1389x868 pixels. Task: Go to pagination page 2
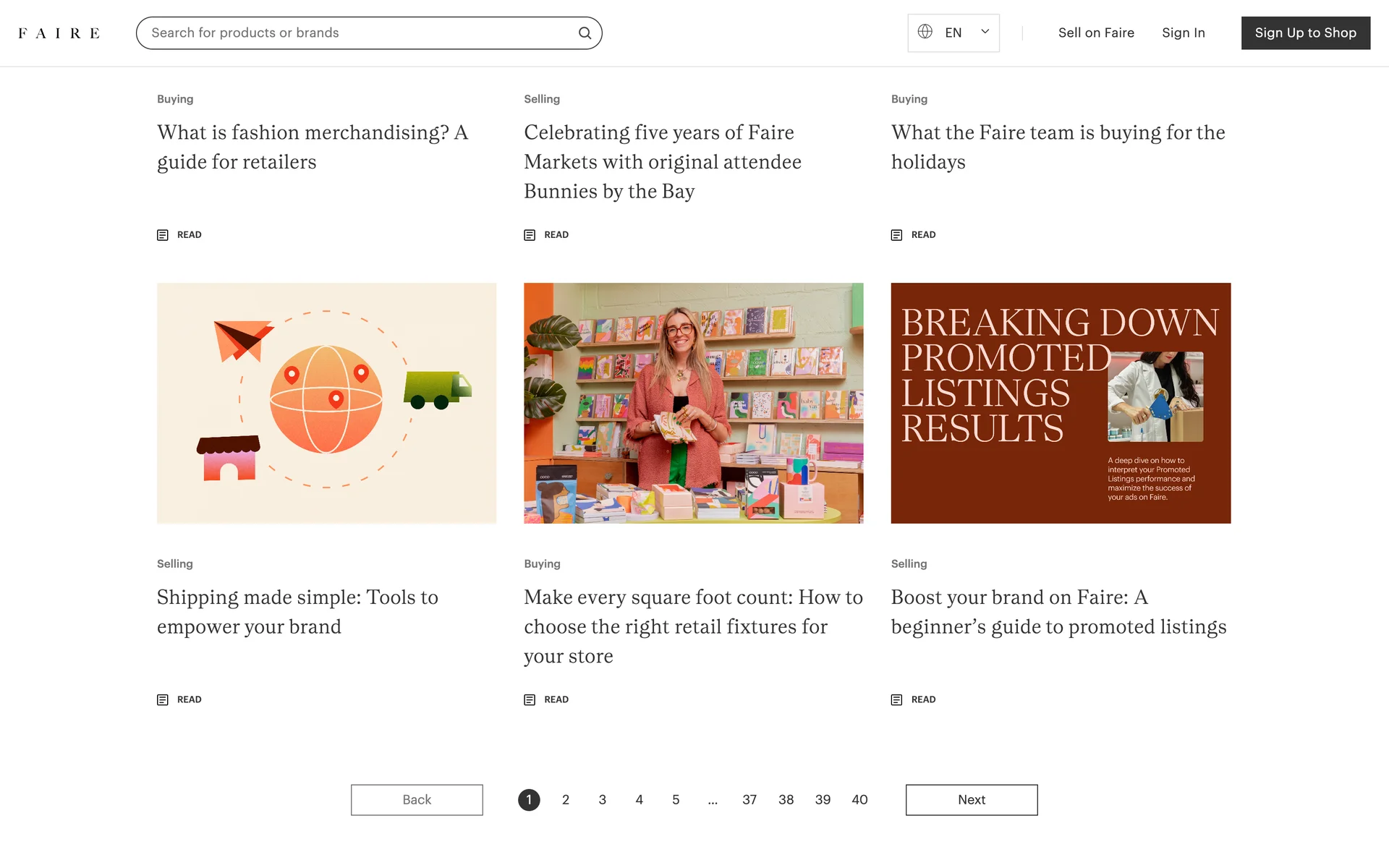[566, 800]
